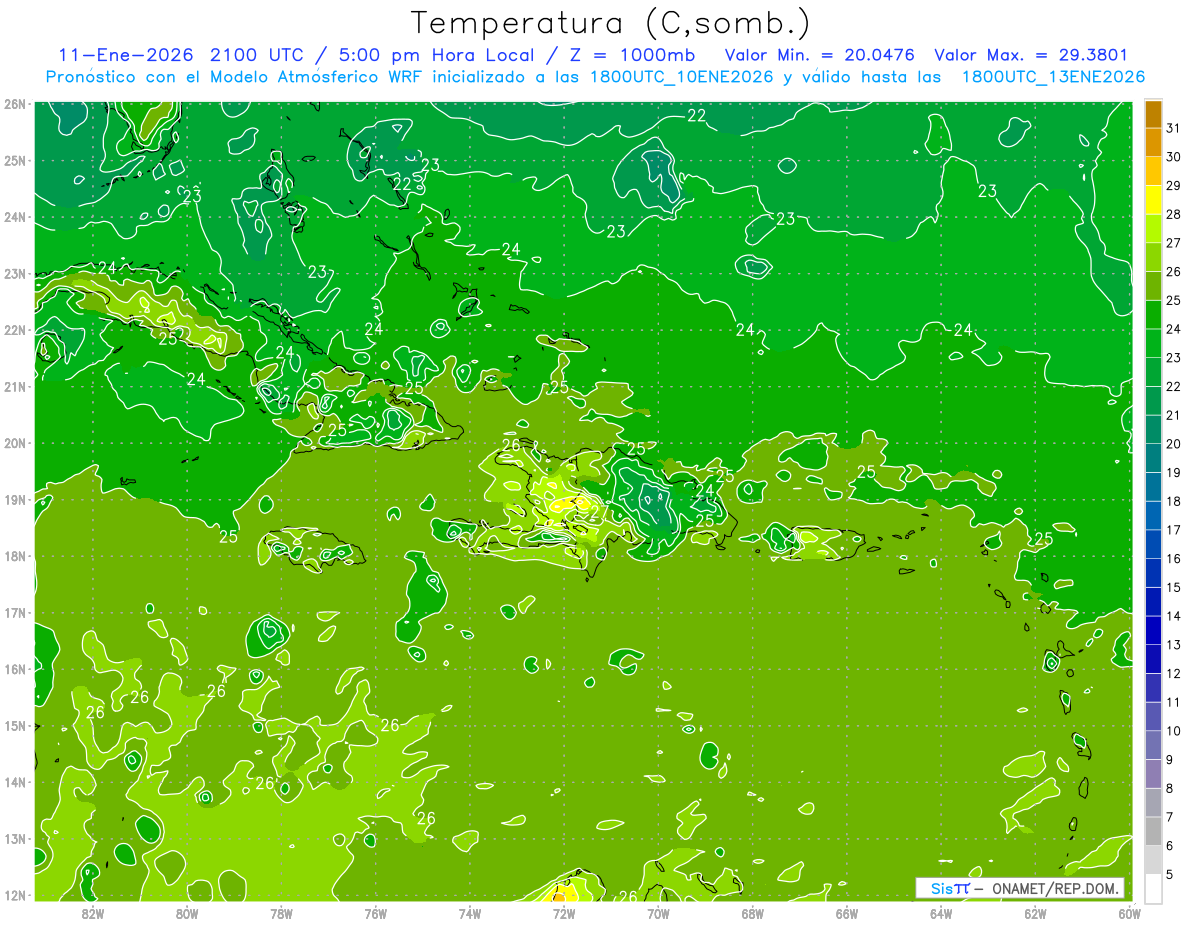The height and width of the screenshot is (927, 1200).
Task: Click the "14N" latitude axis label
Action: (x=14, y=782)
